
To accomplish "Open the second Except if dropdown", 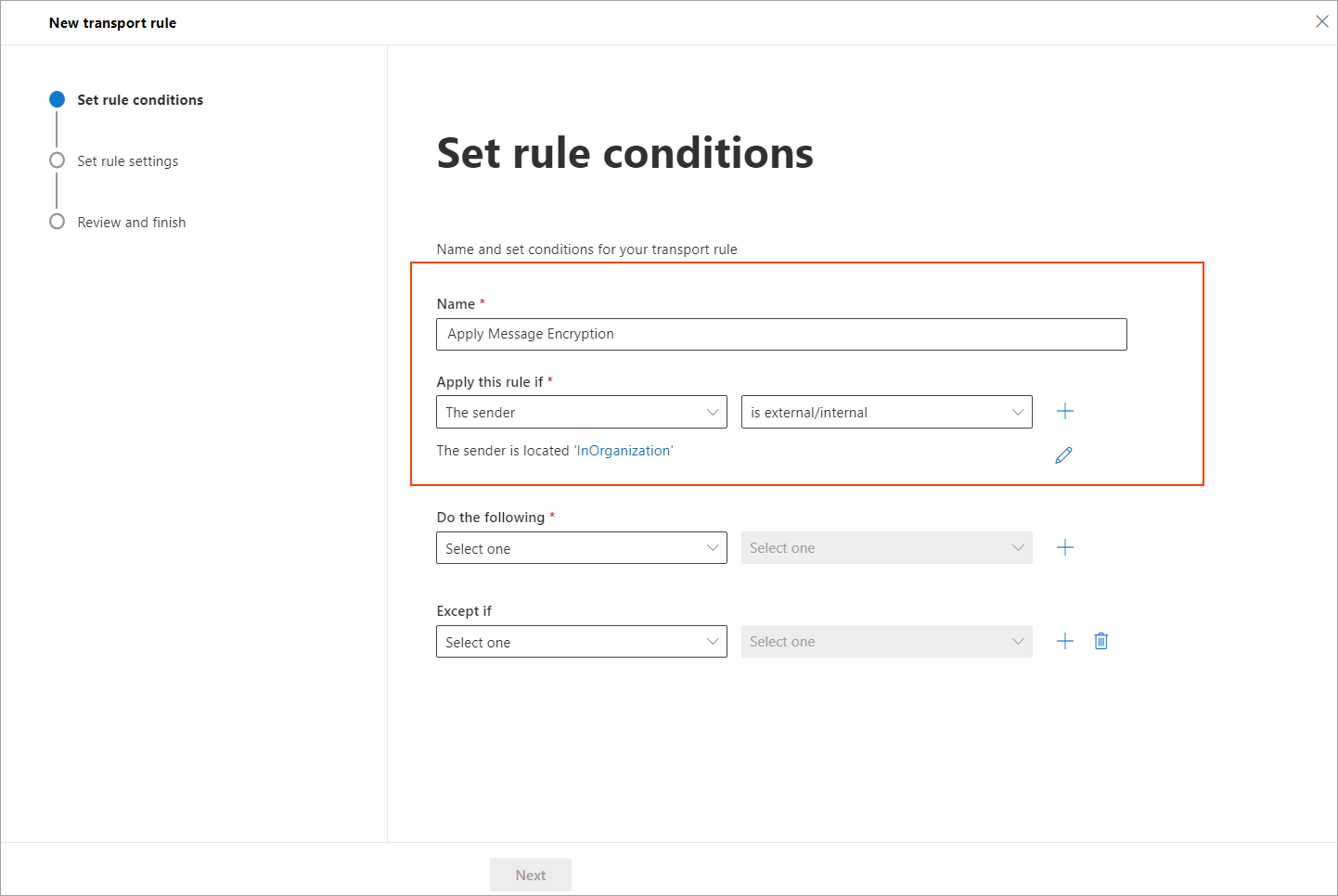I will click(x=886, y=641).
